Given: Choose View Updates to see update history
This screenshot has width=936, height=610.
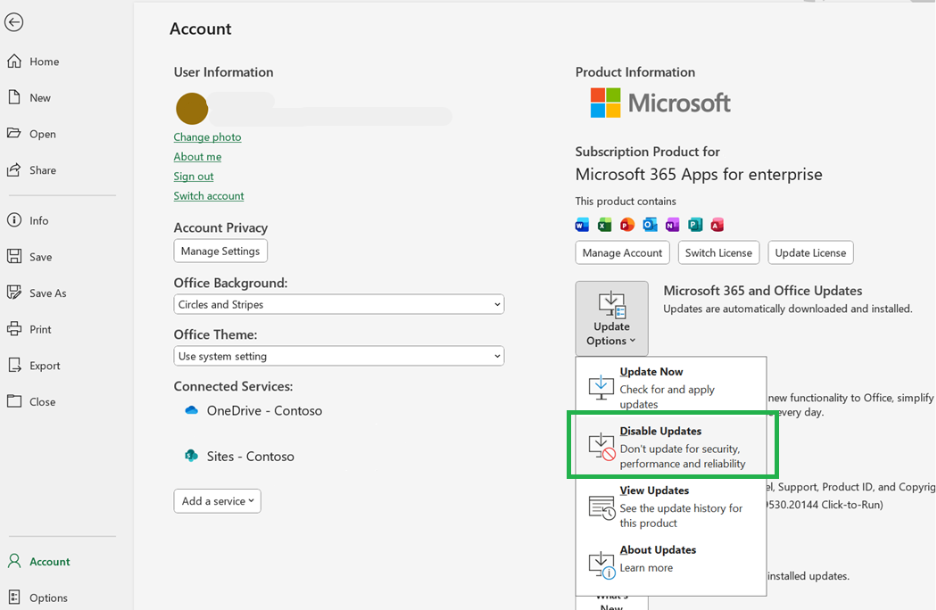Looking at the screenshot, I should (670, 505).
